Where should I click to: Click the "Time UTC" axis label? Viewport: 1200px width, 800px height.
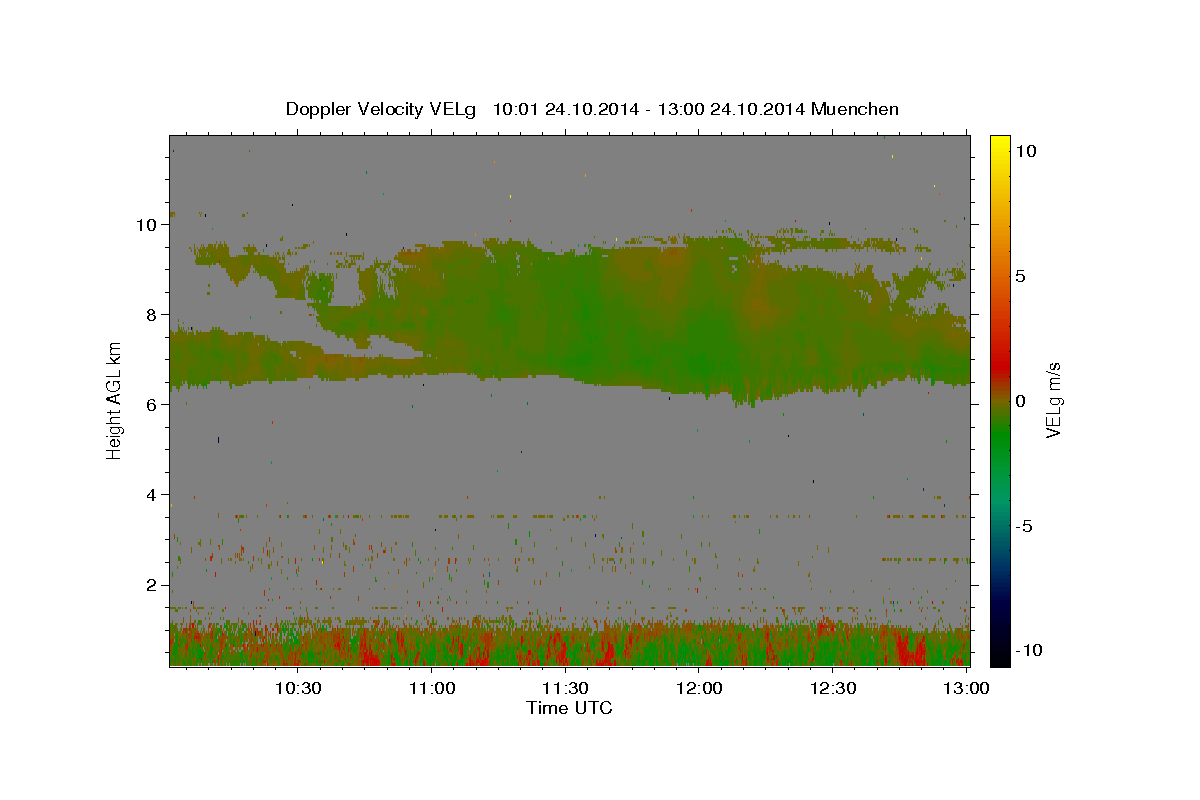[x=569, y=709]
